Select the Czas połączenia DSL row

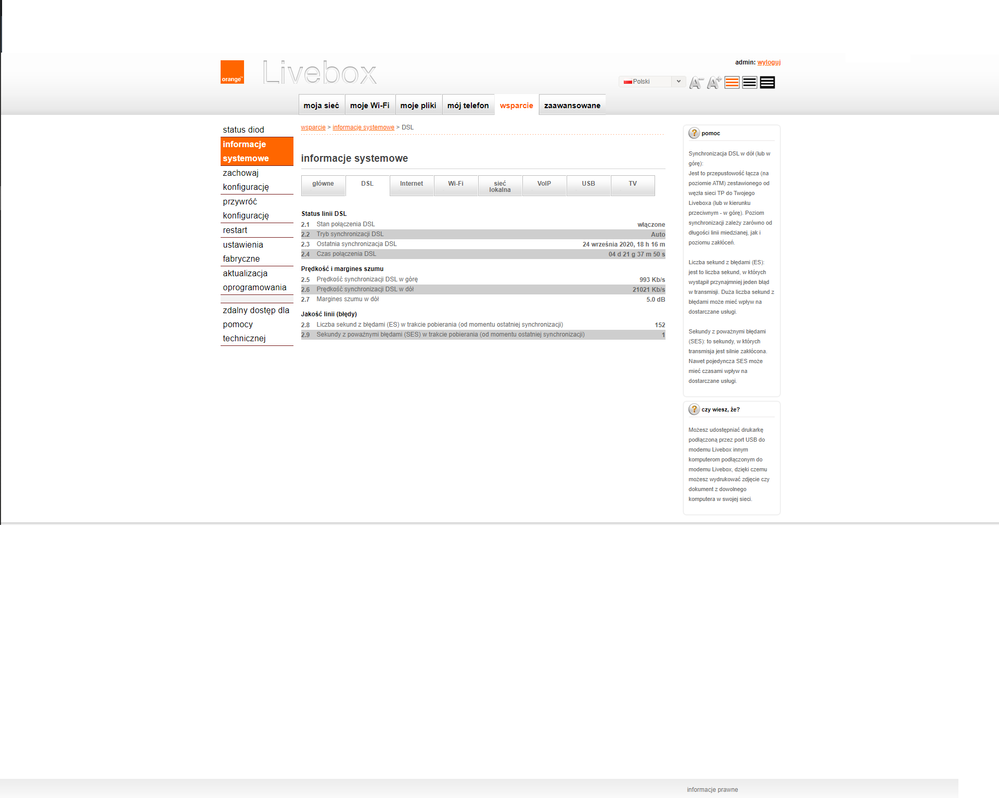pyautogui.click(x=483, y=254)
